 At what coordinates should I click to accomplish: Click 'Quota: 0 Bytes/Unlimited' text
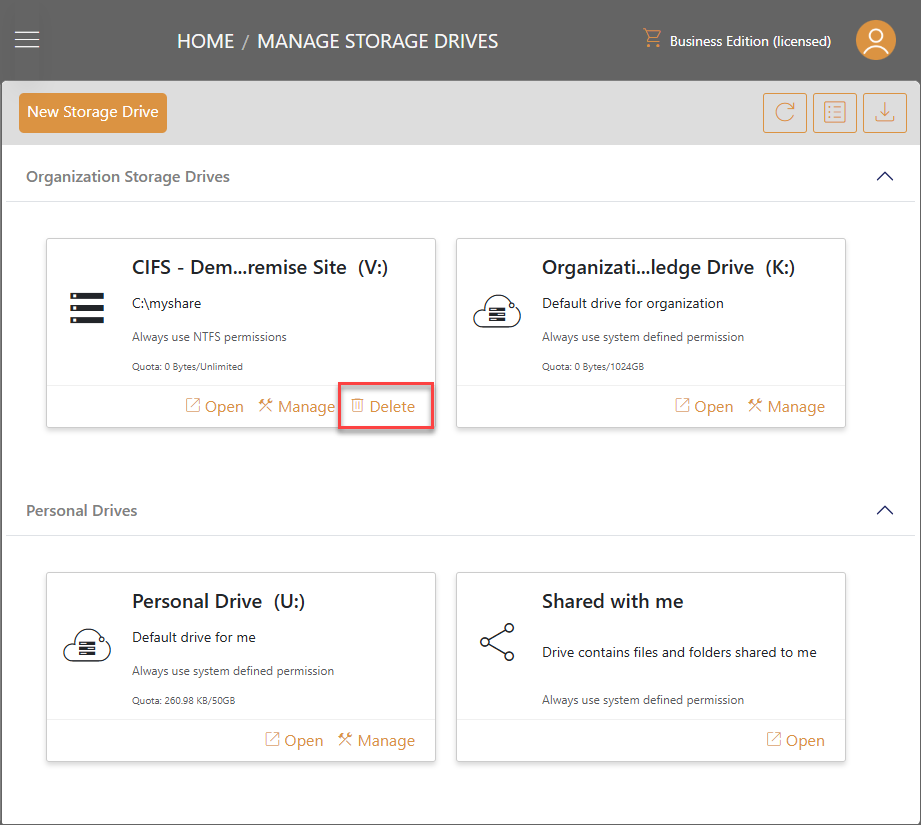point(187,367)
